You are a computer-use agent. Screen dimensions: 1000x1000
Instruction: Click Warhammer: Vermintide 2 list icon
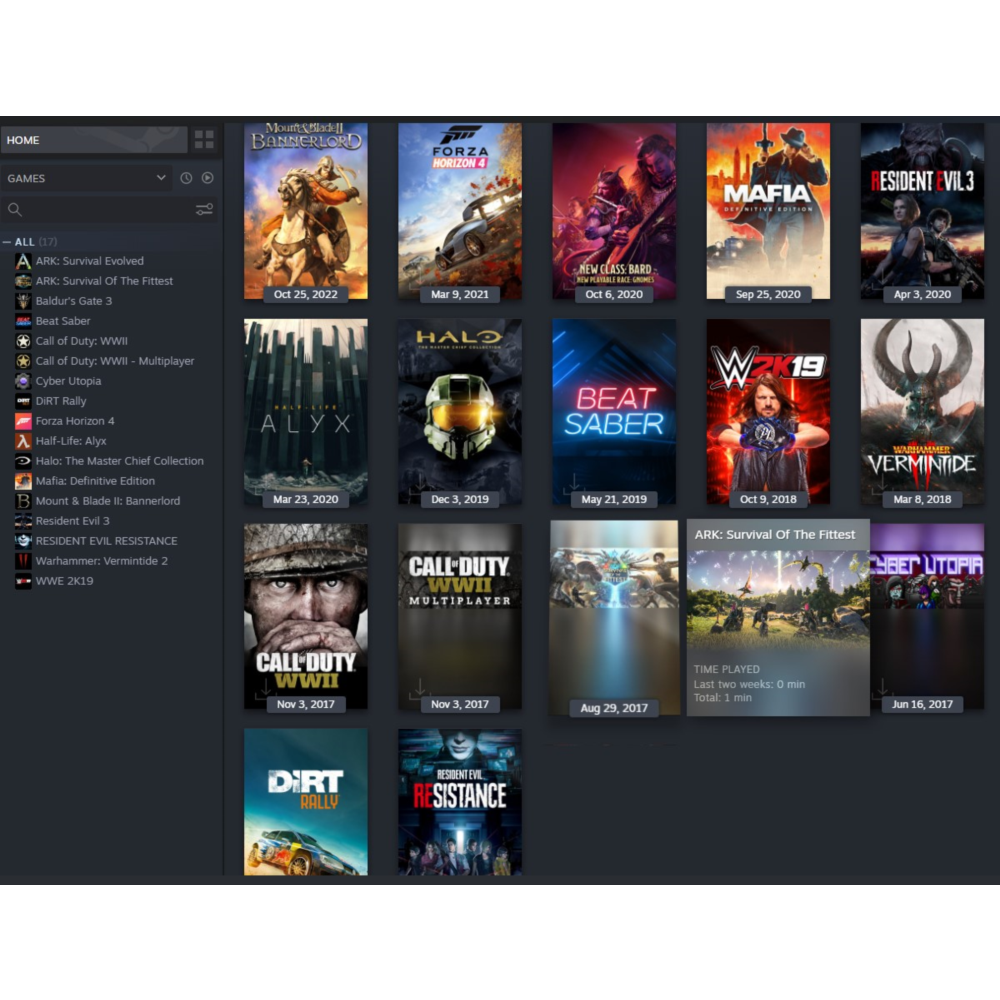[x=23, y=561]
